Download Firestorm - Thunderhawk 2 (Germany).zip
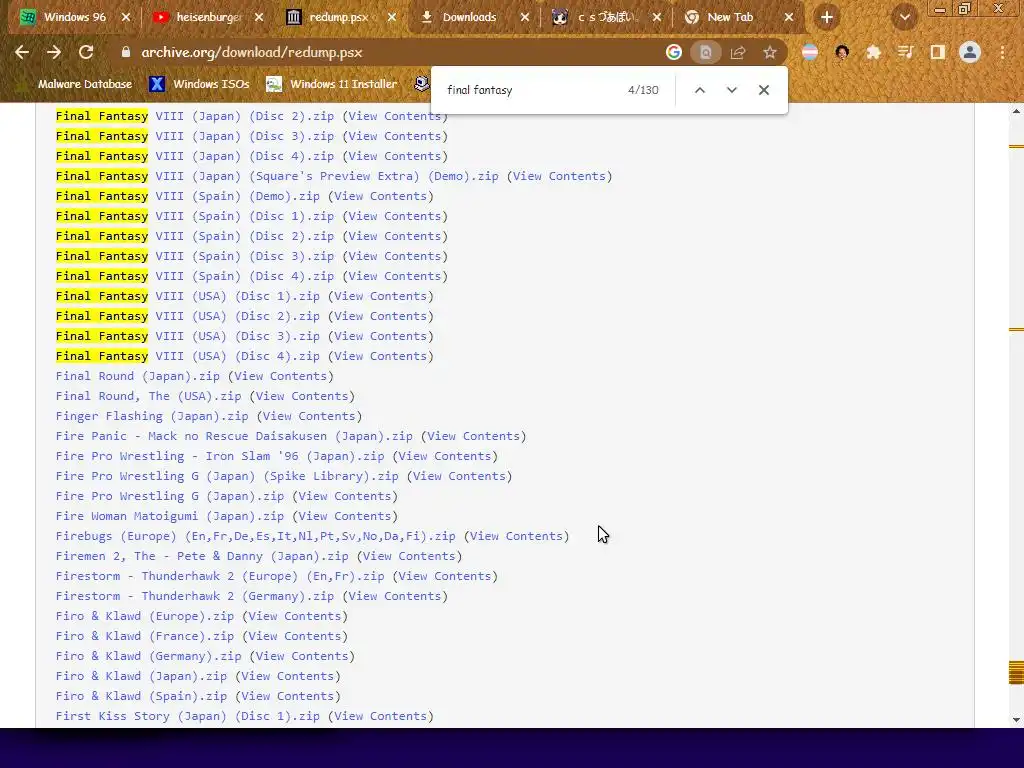The height and width of the screenshot is (768, 1024). 195,596
